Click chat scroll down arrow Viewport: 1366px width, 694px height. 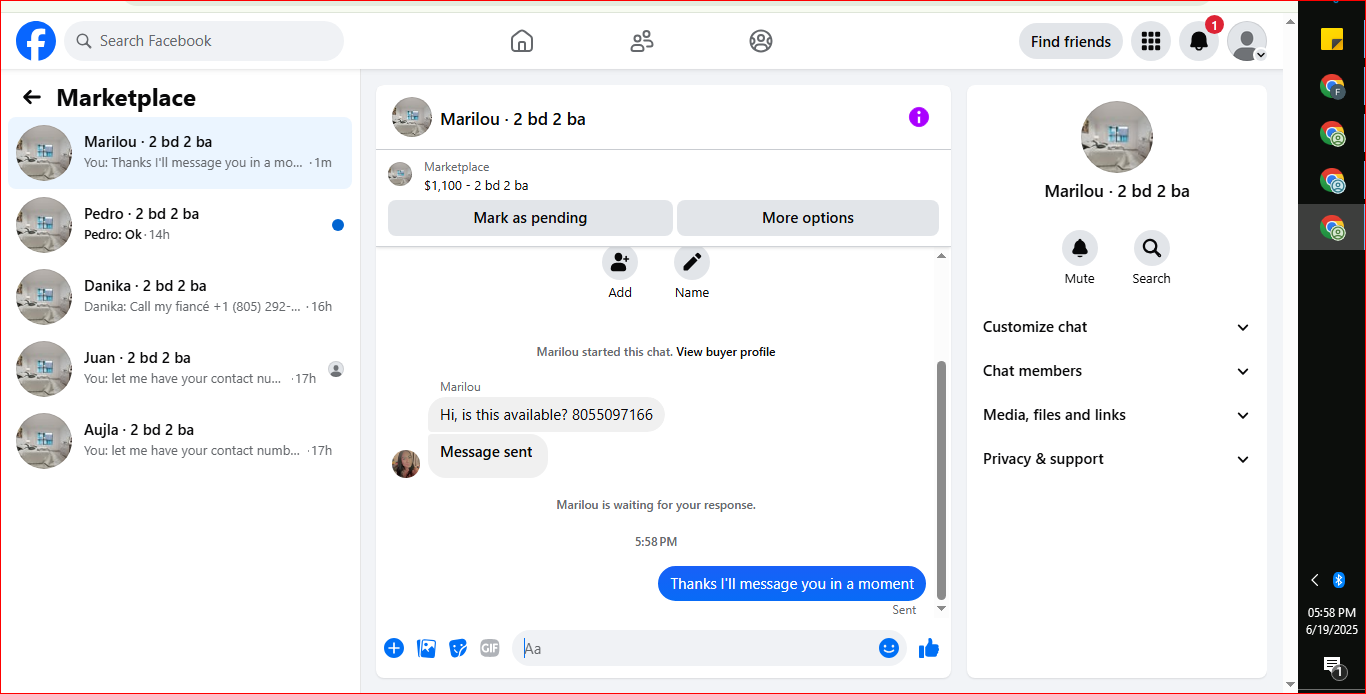pyautogui.click(x=941, y=608)
